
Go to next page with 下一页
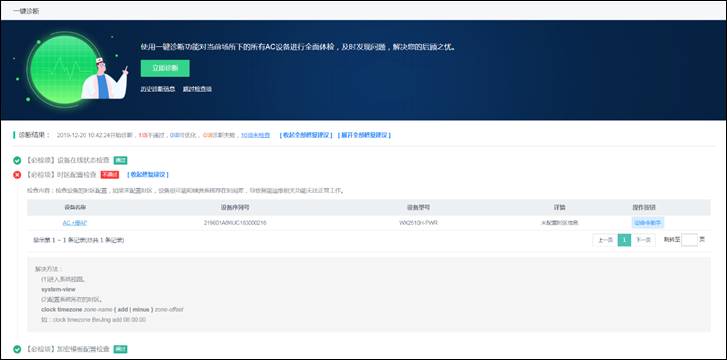click(x=643, y=240)
